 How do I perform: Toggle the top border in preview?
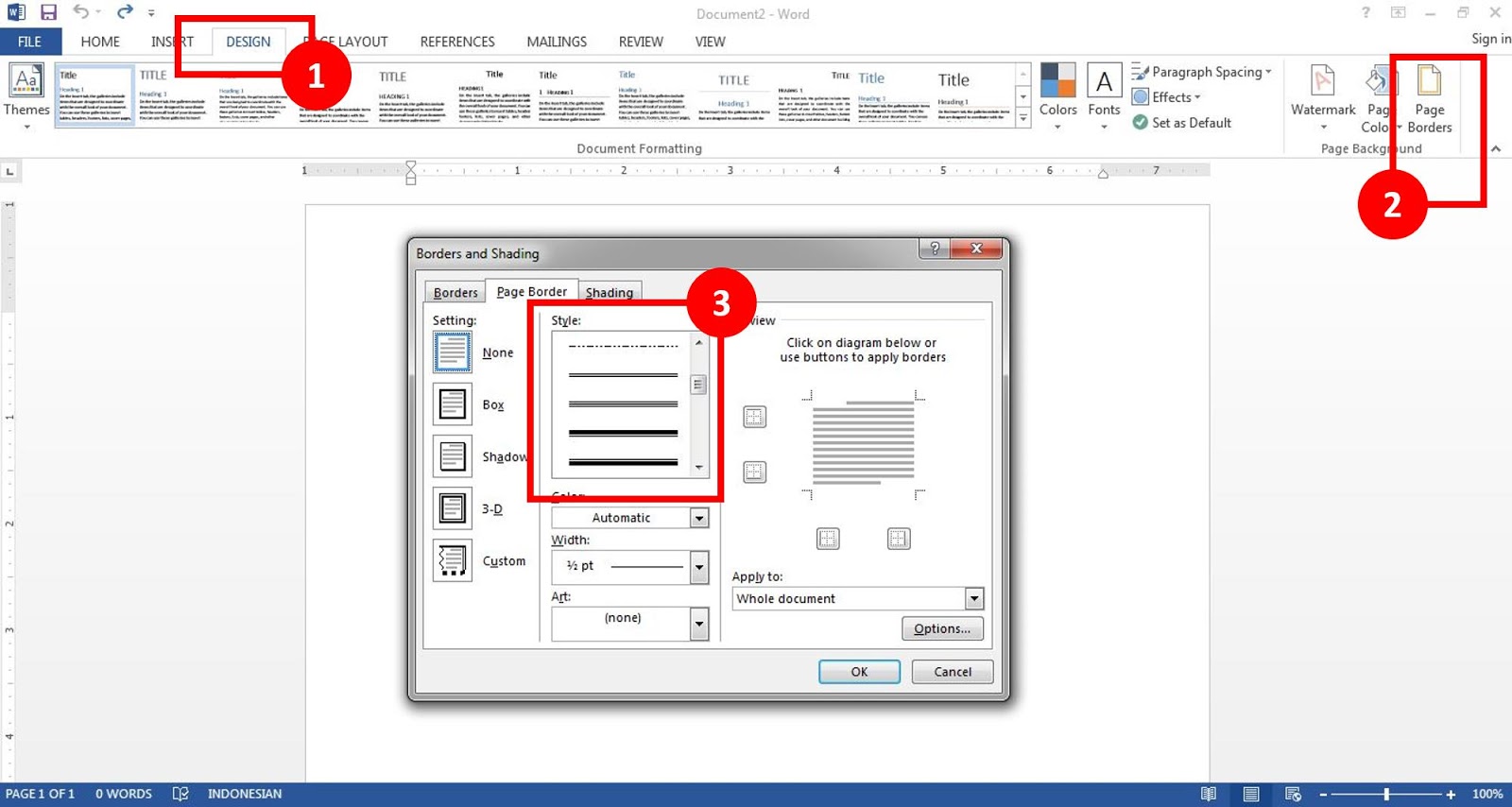(x=754, y=417)
